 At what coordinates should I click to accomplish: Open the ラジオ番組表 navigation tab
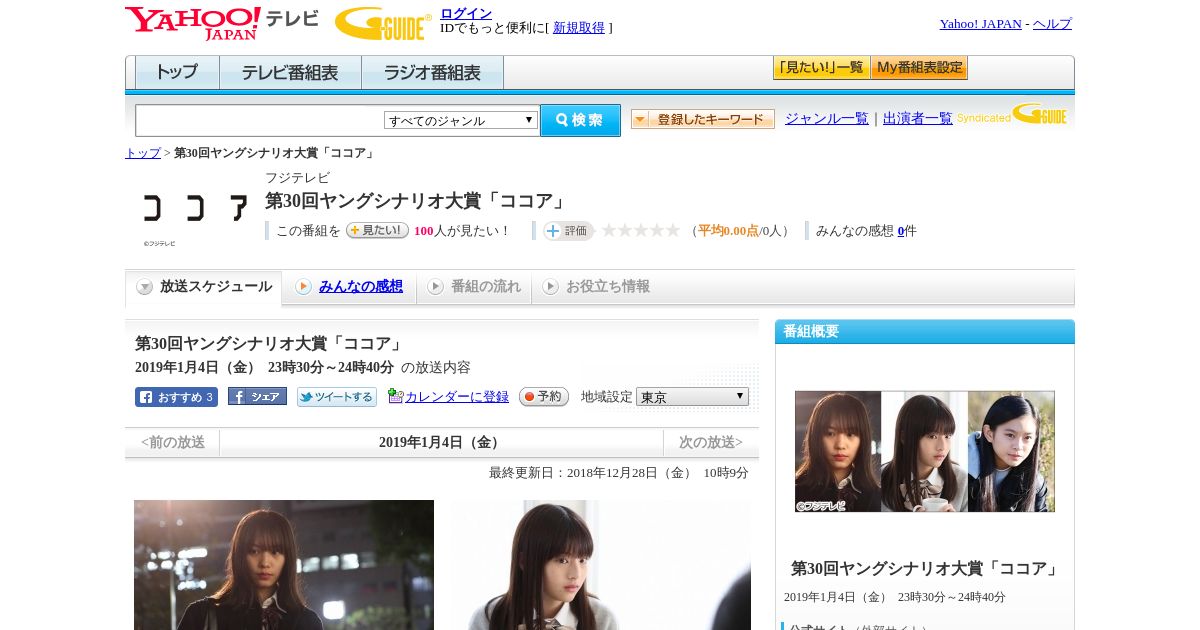(432, 73)
